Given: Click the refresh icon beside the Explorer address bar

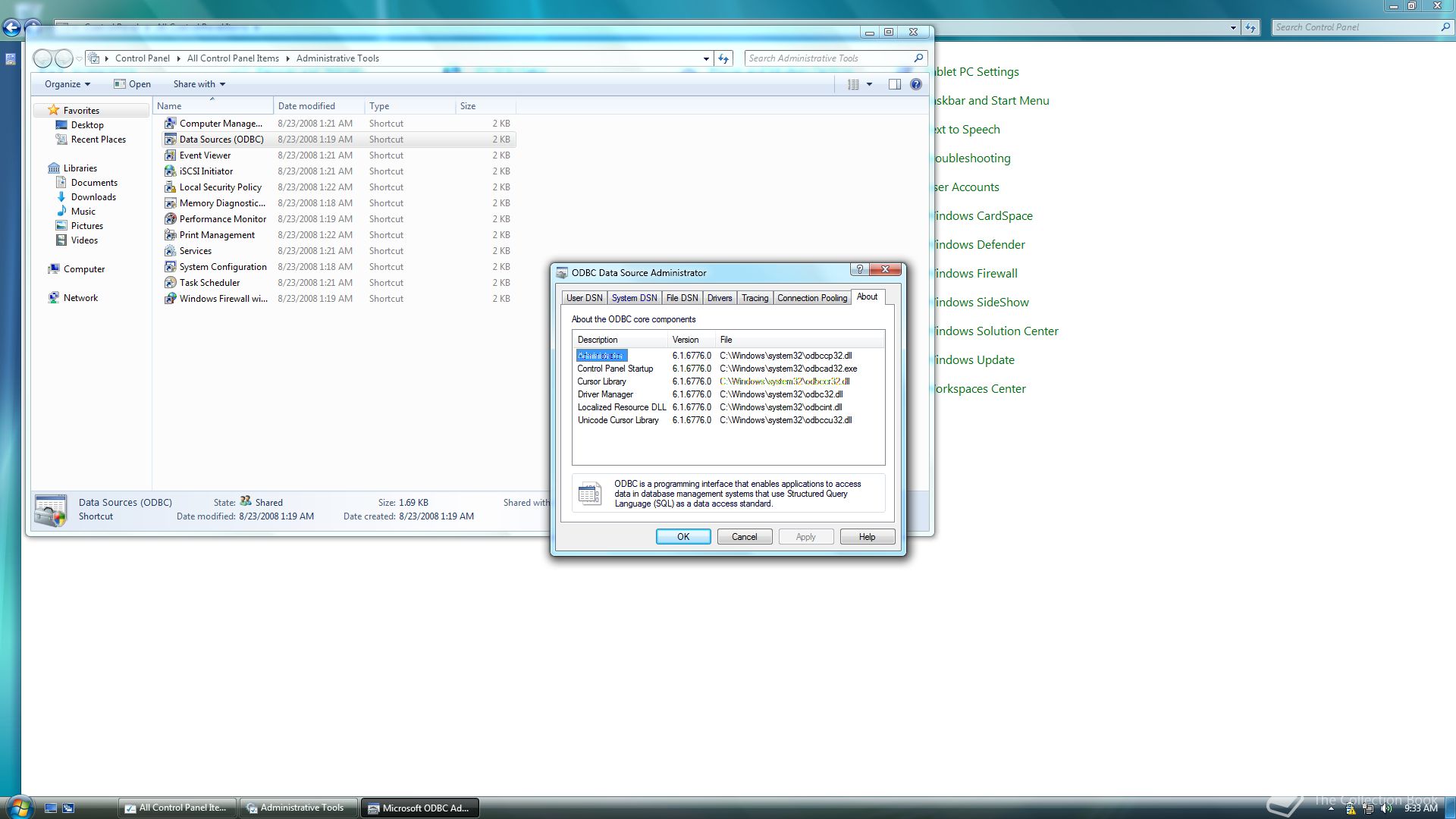Looking at the screenshot, I should [x=723, y=58].
